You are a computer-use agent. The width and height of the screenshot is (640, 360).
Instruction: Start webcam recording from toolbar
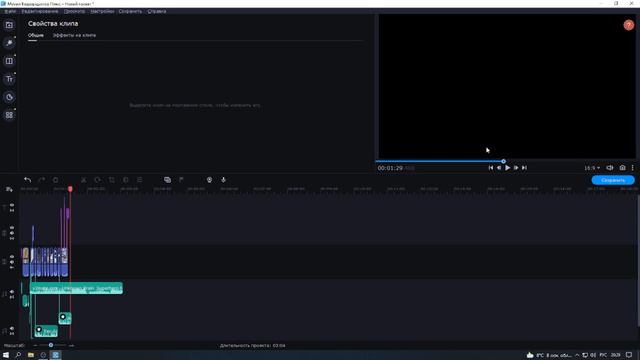click(x=209, y=180)
